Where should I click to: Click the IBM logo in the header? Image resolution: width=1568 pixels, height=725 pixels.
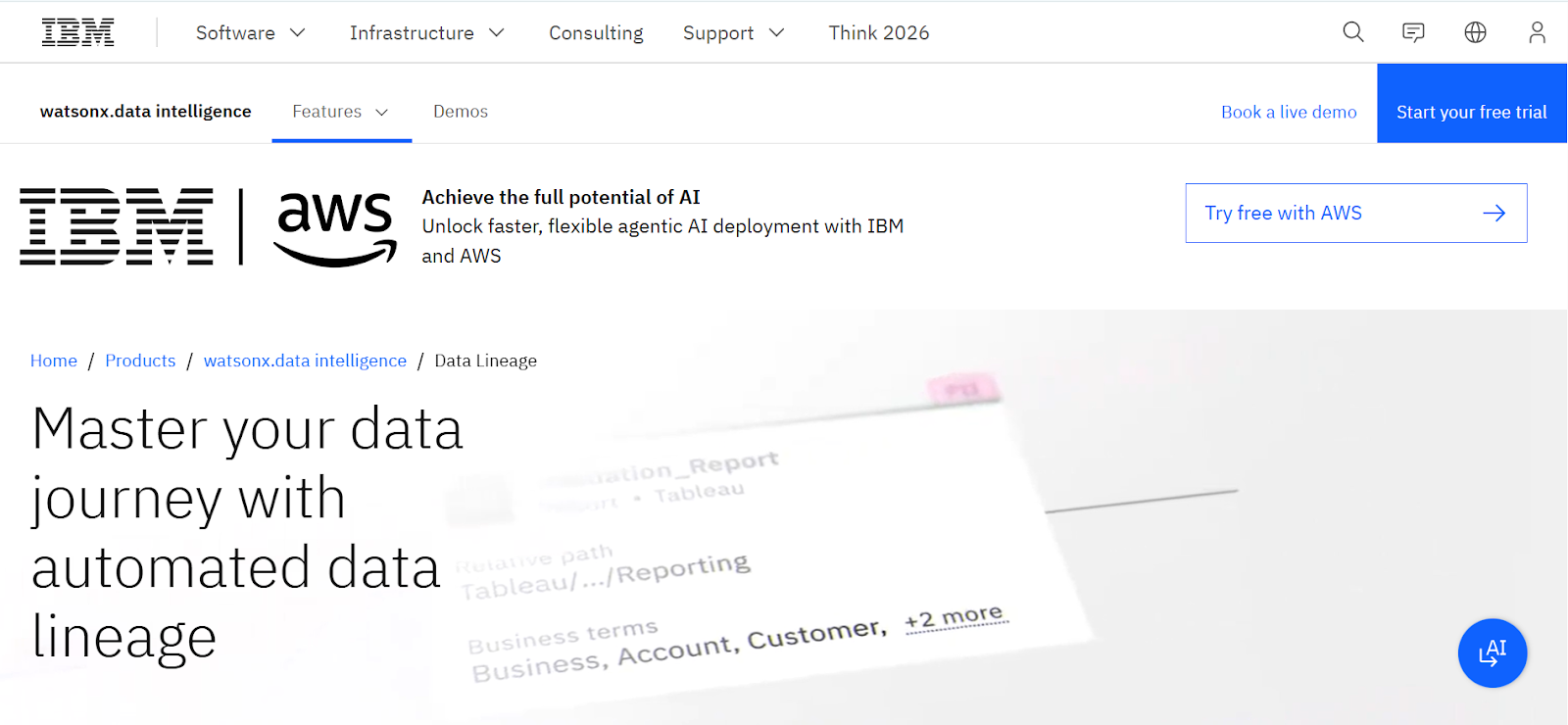coord(78,30)
